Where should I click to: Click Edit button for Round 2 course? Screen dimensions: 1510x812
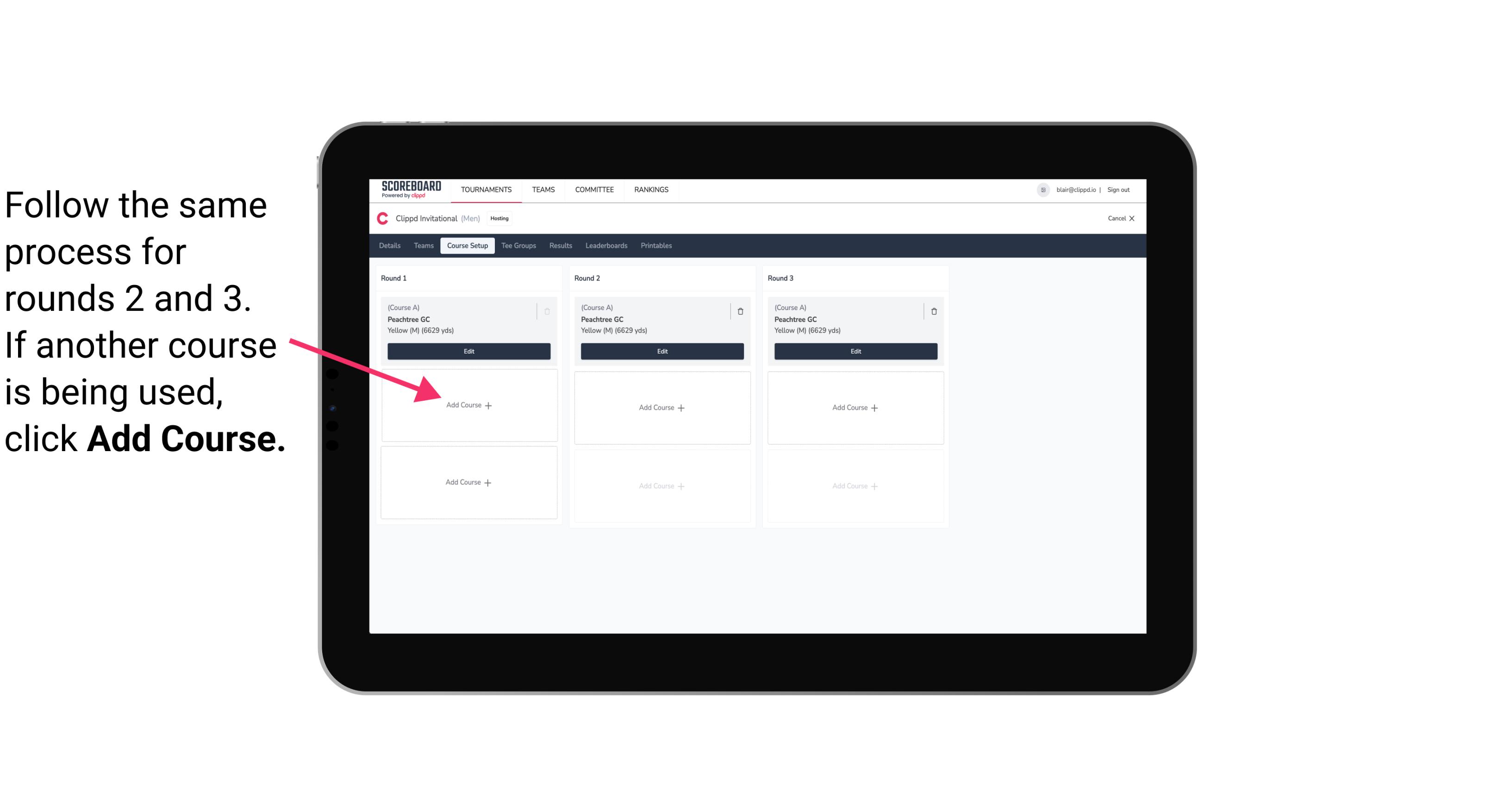661,351
